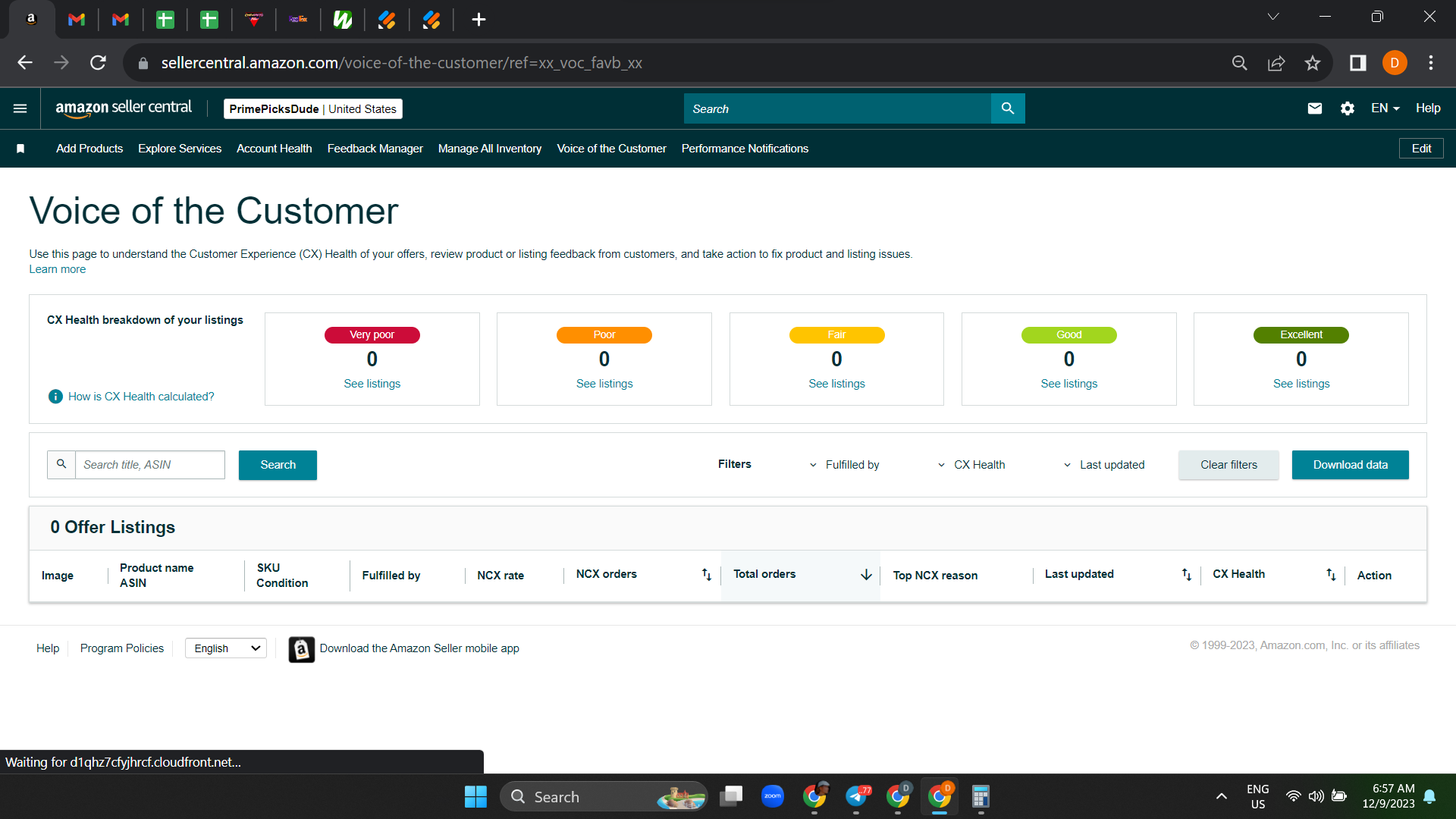Go back with browser back arrow
The image size is (1456, 819).
(25, 63)
